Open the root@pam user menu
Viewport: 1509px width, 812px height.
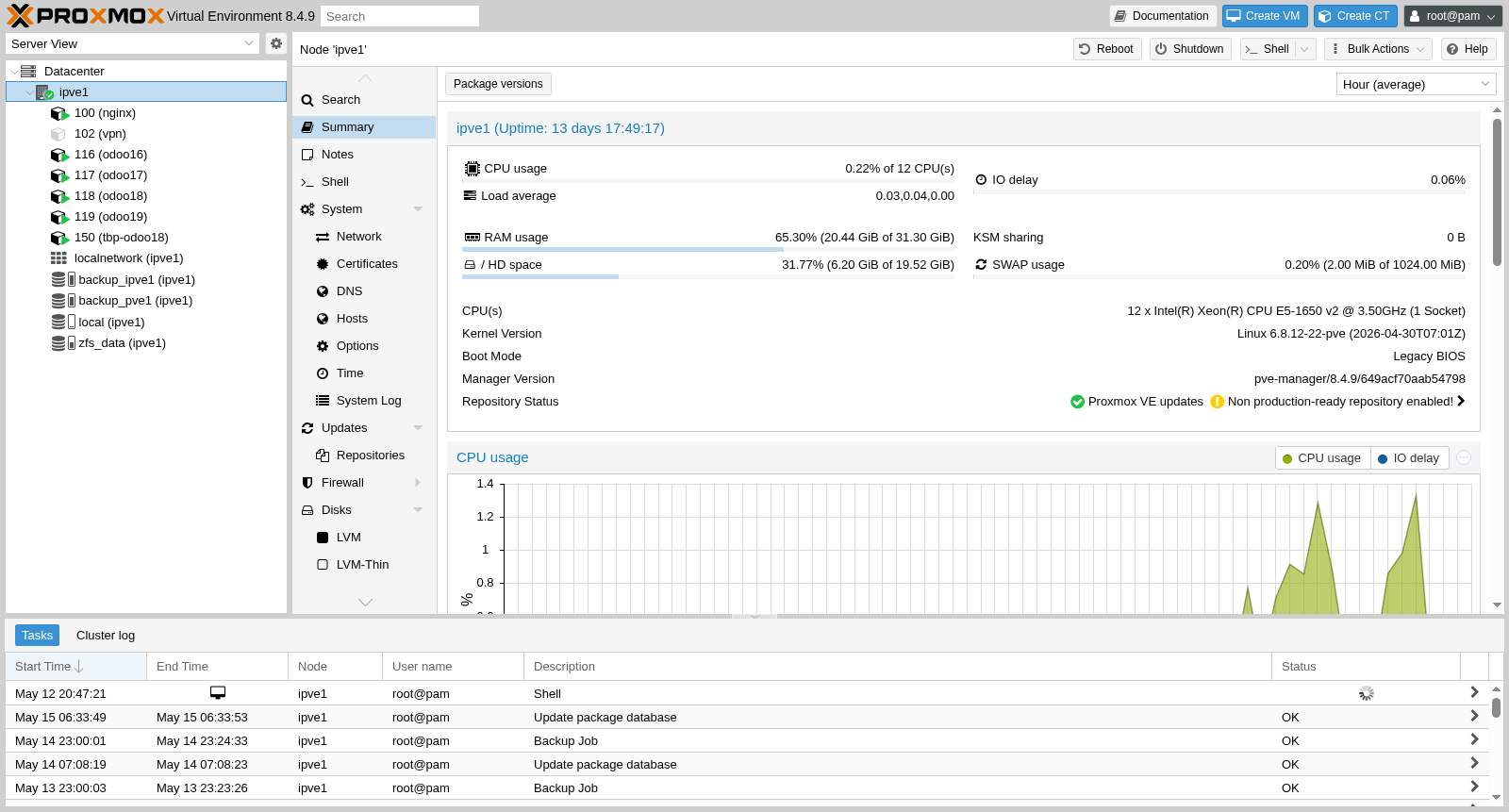point(1452,16)
